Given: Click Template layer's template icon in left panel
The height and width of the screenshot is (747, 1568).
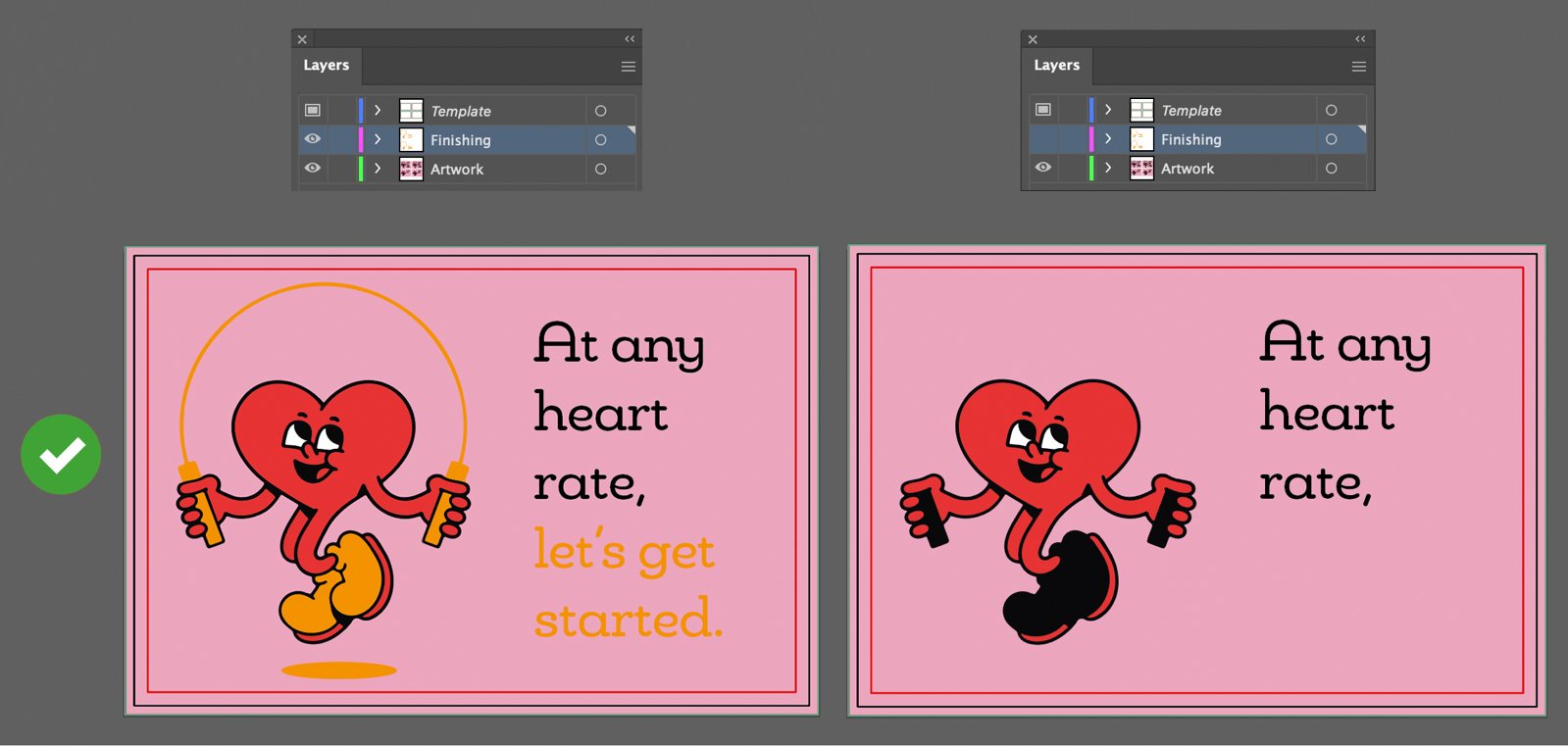Looking at the screenshot, I should click(x=313, y=111).
